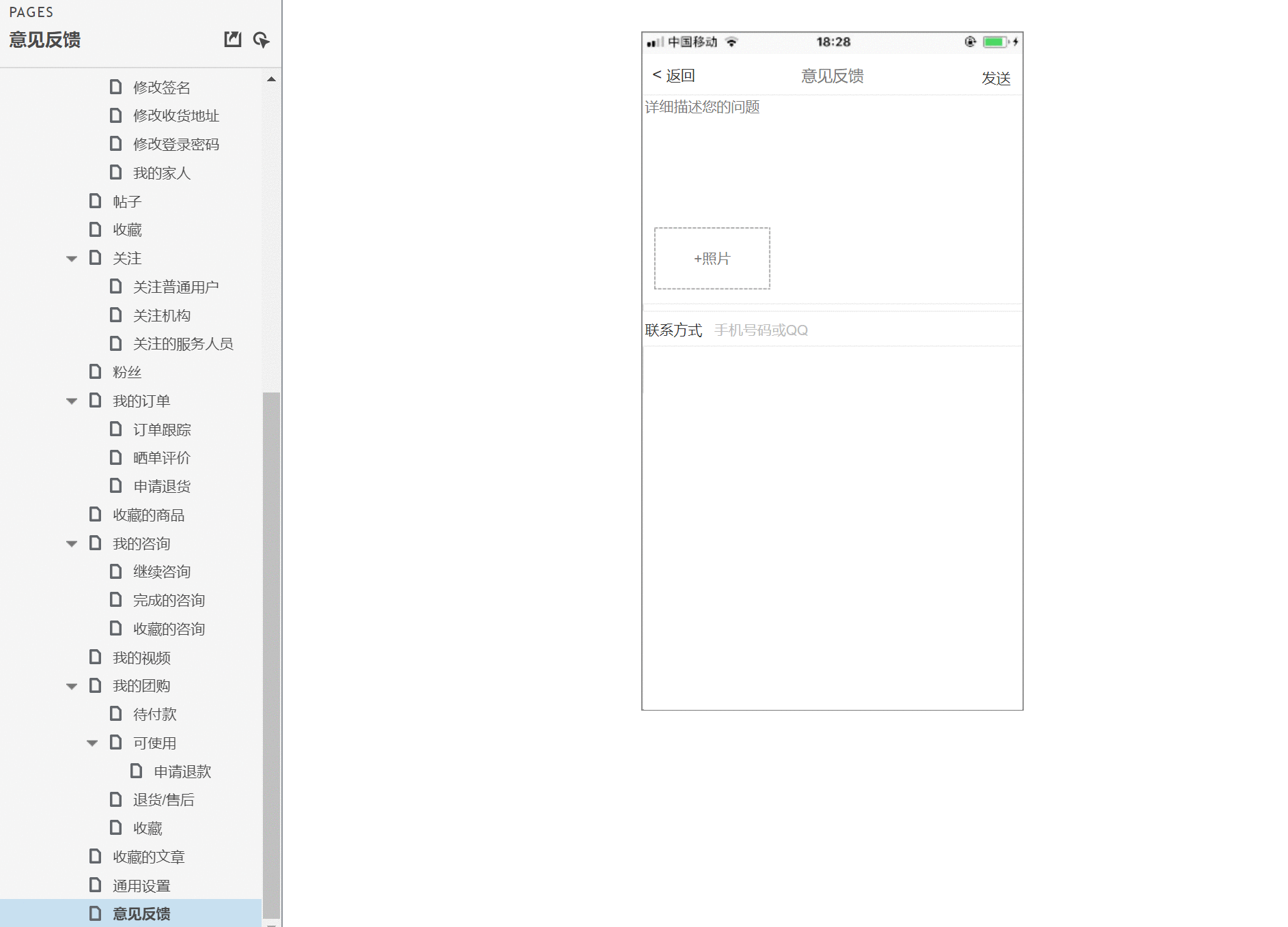Collapse the 我的订单 tree node
The image size is (1288, 927).
click(72, 401)
